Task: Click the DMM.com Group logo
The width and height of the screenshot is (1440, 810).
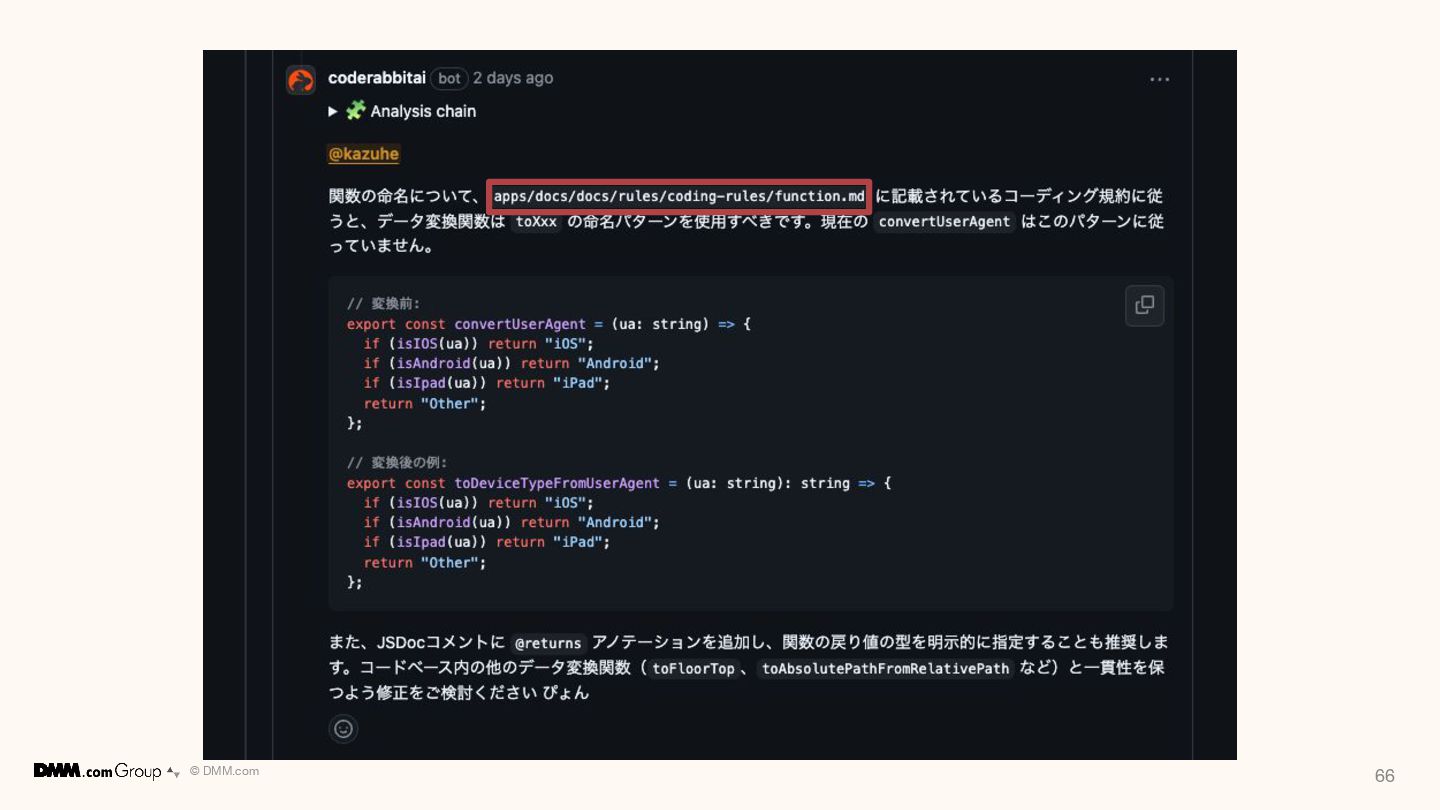Action: (x=98, y=771)
